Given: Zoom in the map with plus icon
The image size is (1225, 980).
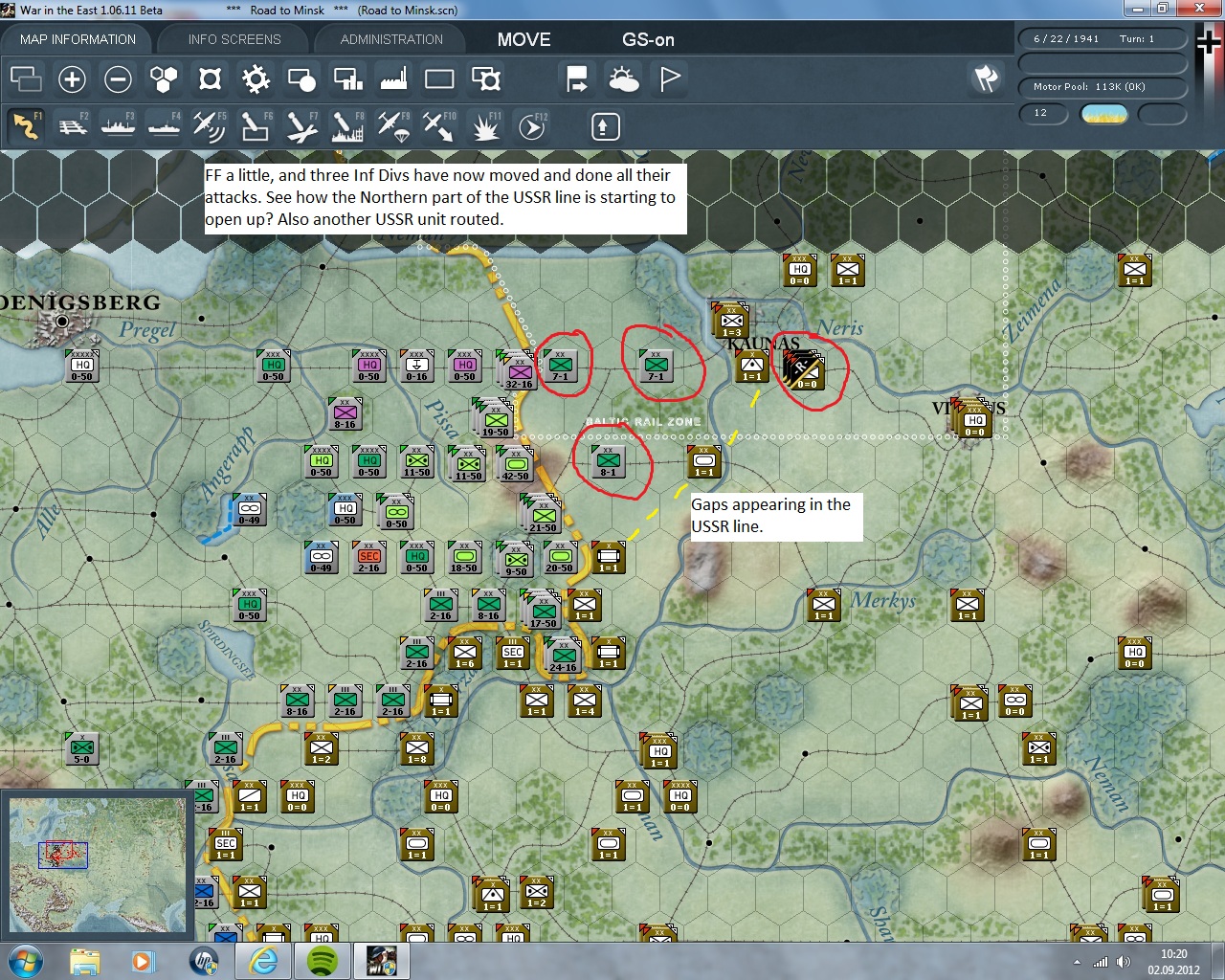Looking at the screenshot, I should click(72, 78).
